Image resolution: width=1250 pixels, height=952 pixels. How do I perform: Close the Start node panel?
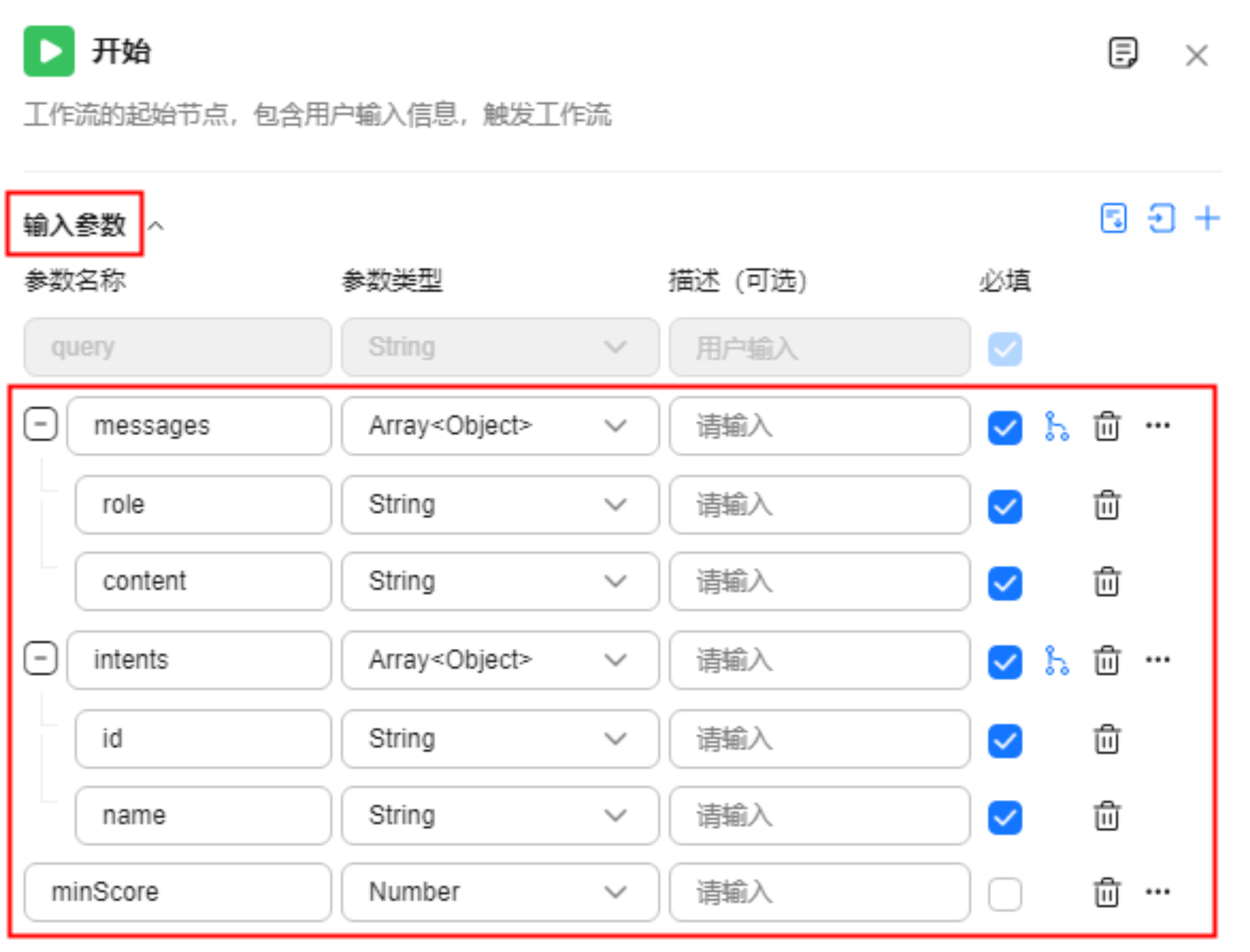click(x=1196, y=56)
